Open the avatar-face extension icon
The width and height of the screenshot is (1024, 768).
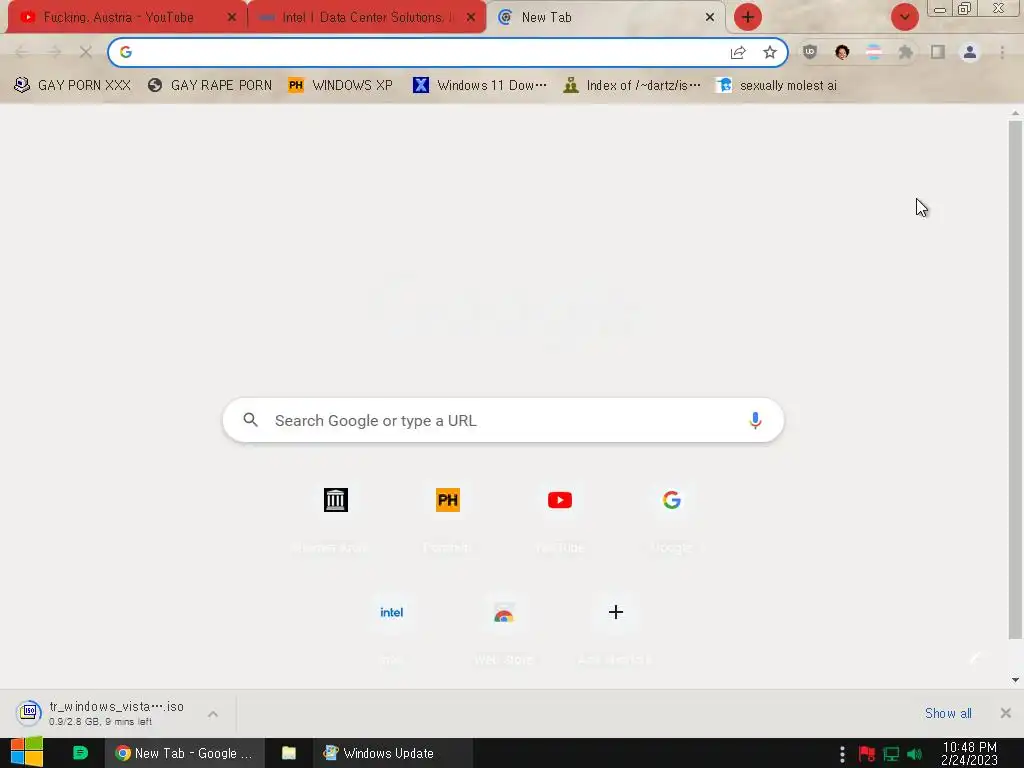click(842, 52)
